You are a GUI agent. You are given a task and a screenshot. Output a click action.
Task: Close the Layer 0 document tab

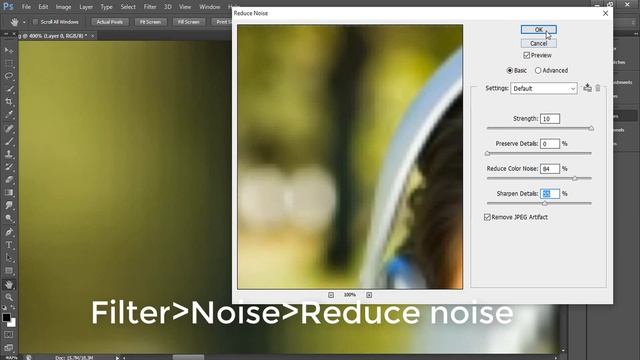93,36
